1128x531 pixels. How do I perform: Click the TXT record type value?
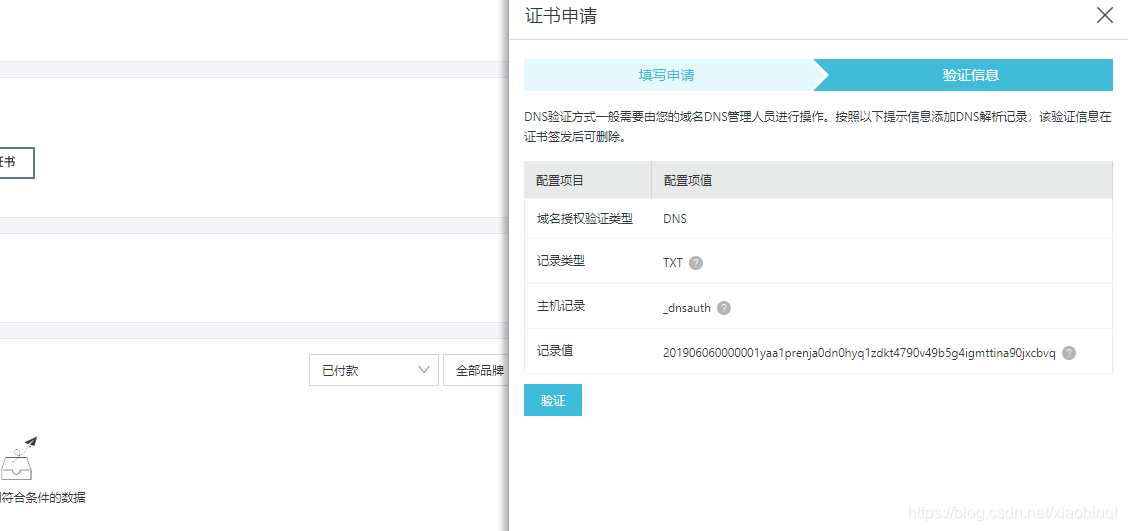click(x=673, y=263)
